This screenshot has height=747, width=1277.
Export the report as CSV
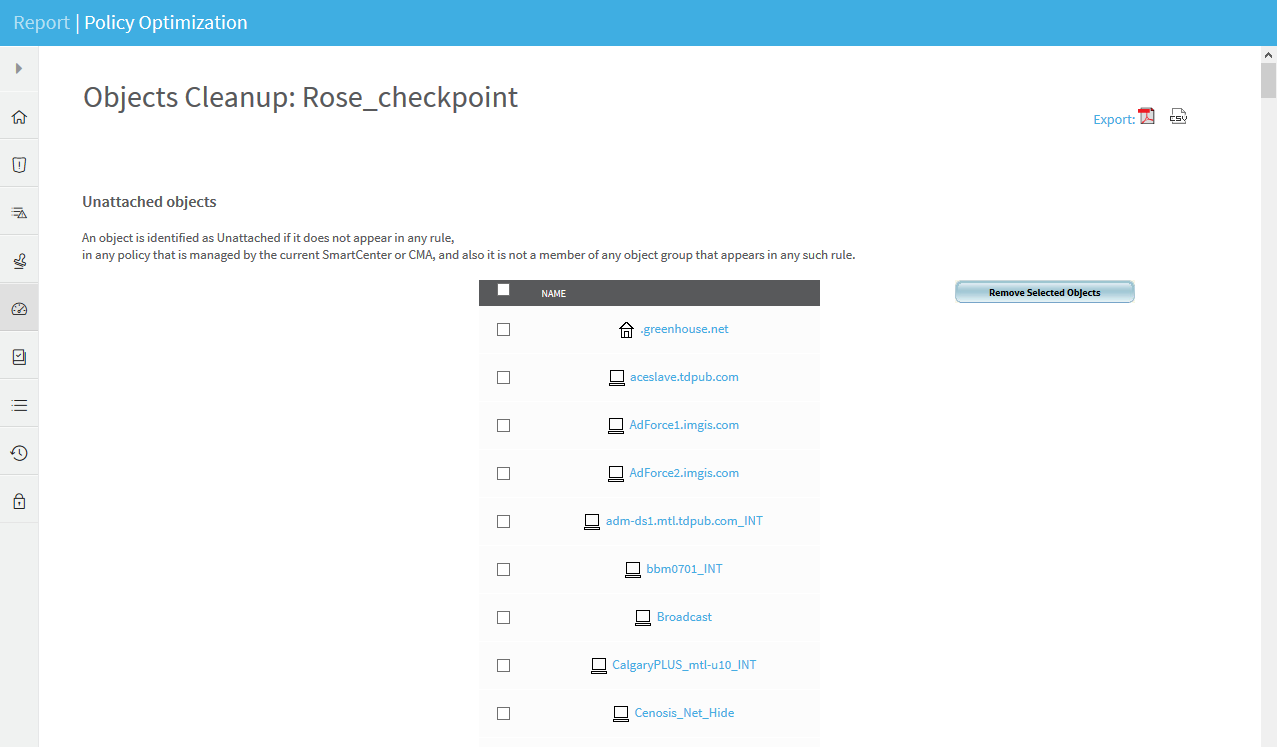point(1178,117)
